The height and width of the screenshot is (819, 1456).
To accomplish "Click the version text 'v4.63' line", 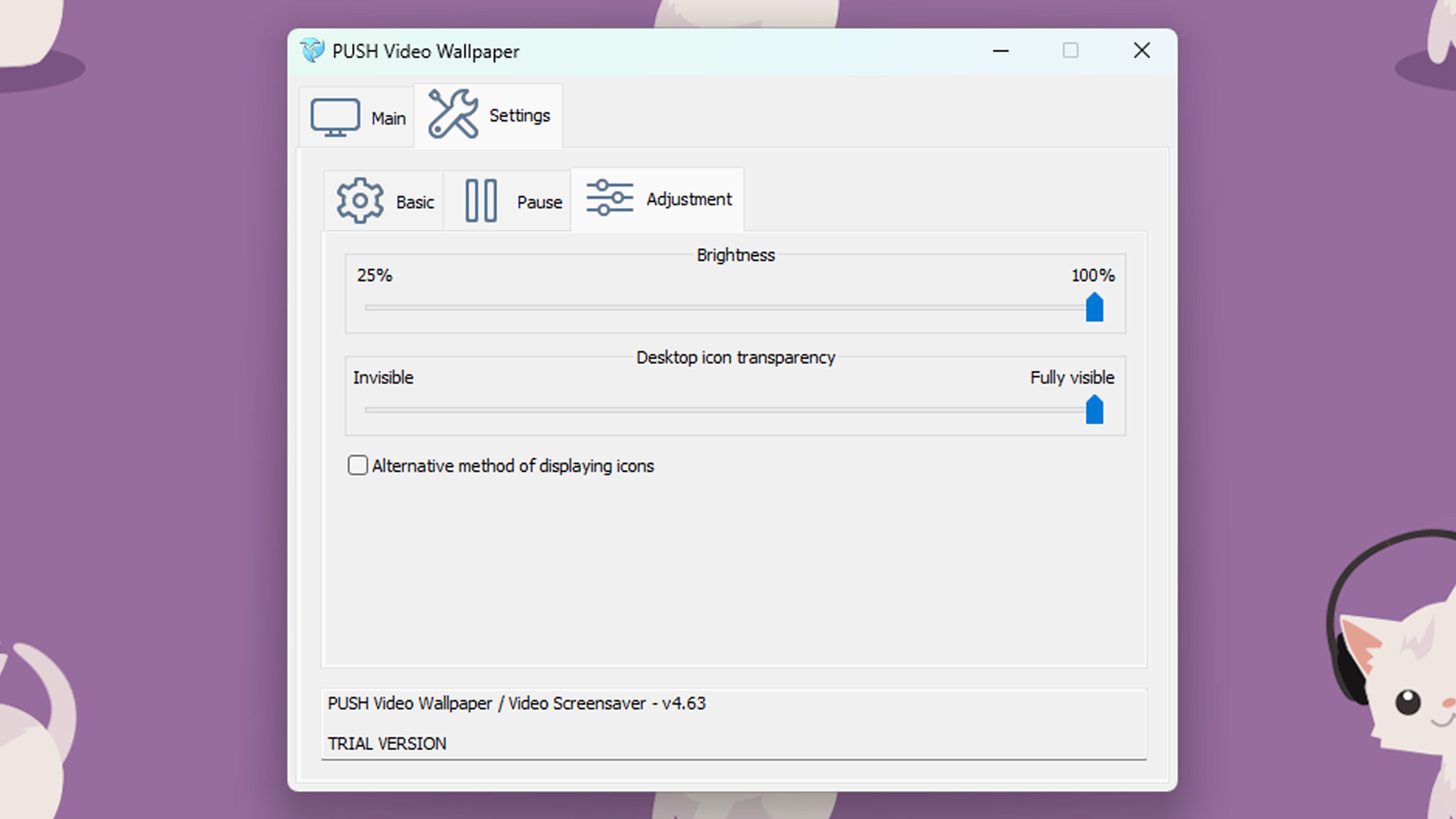I will [x=516, y=703].
